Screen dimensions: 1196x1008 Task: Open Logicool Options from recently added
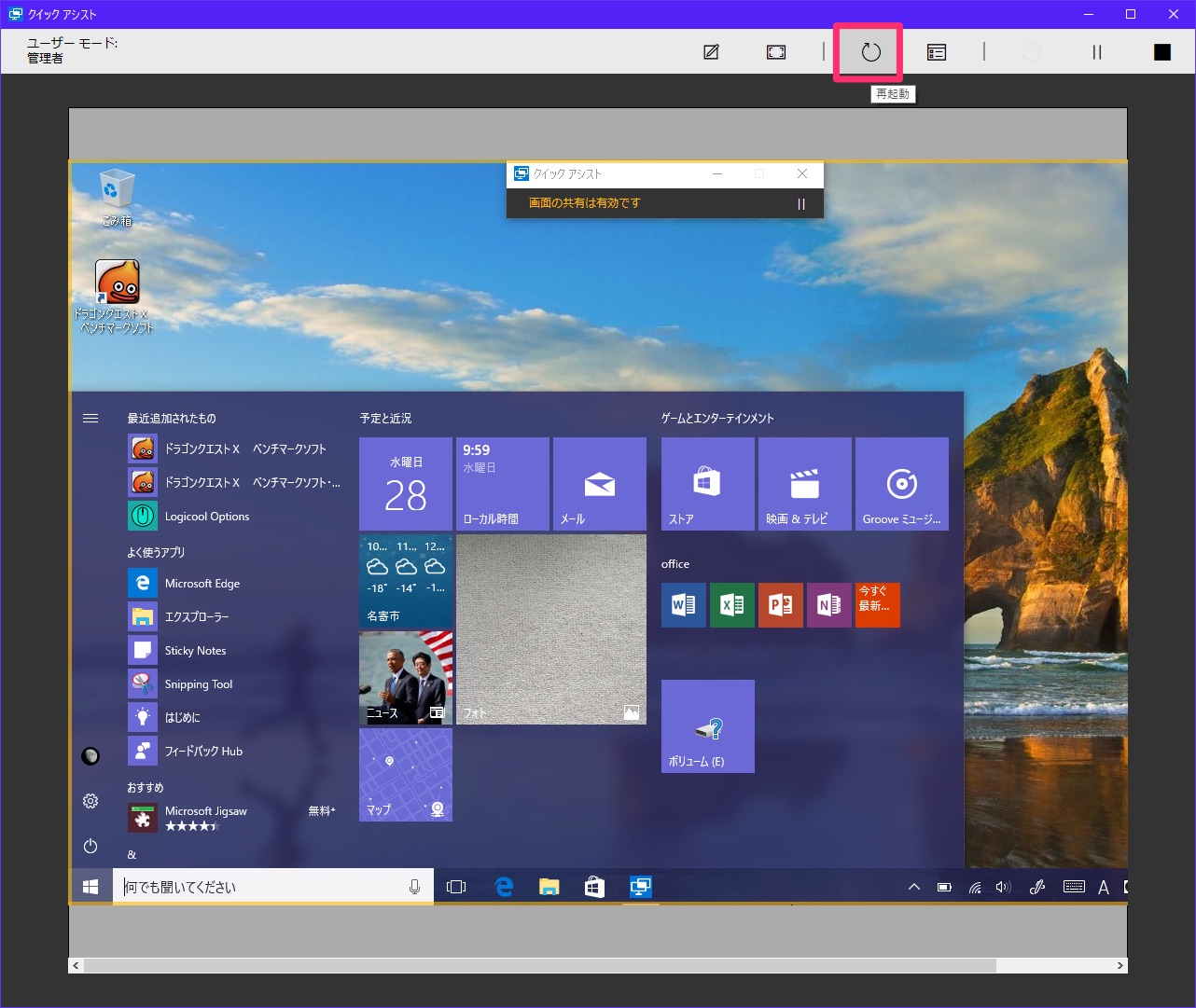[235, 516]
